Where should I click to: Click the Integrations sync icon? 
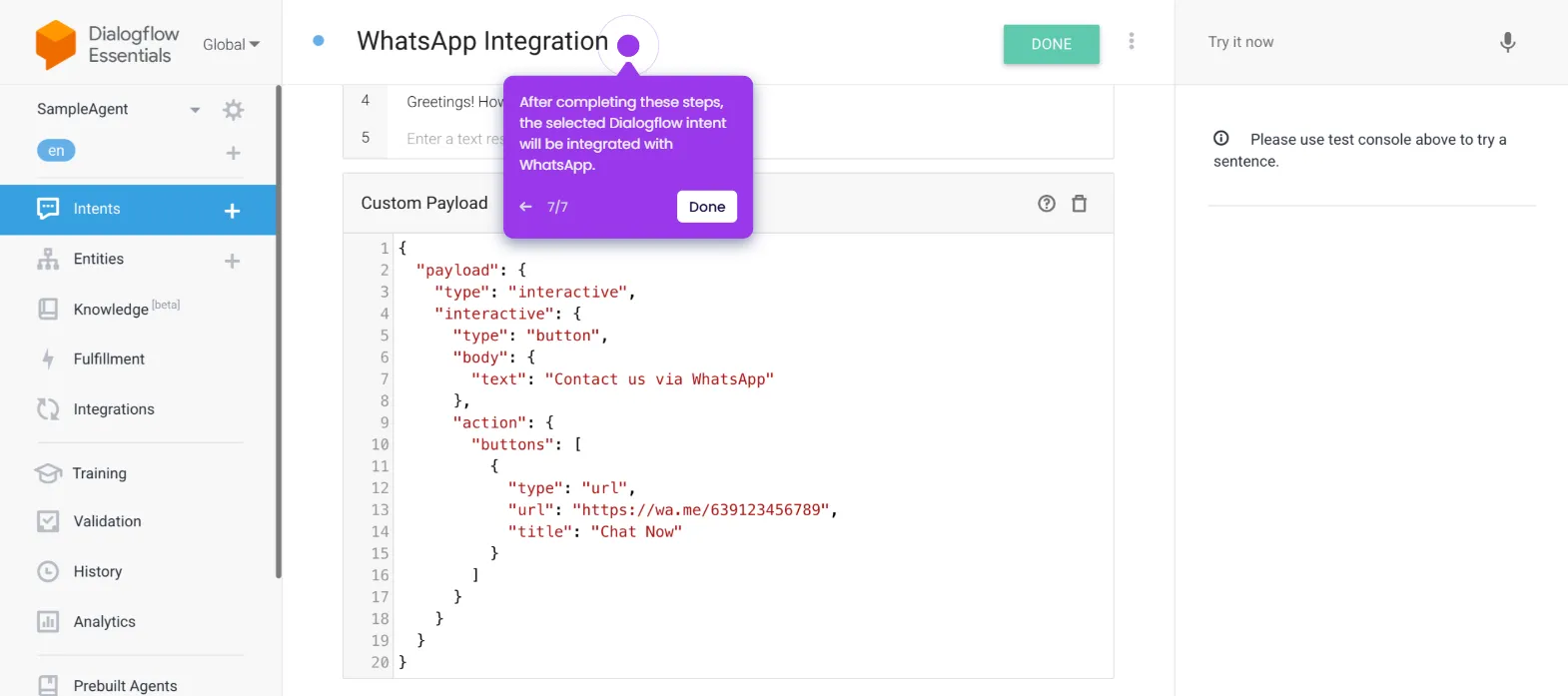tap(48, 408)
